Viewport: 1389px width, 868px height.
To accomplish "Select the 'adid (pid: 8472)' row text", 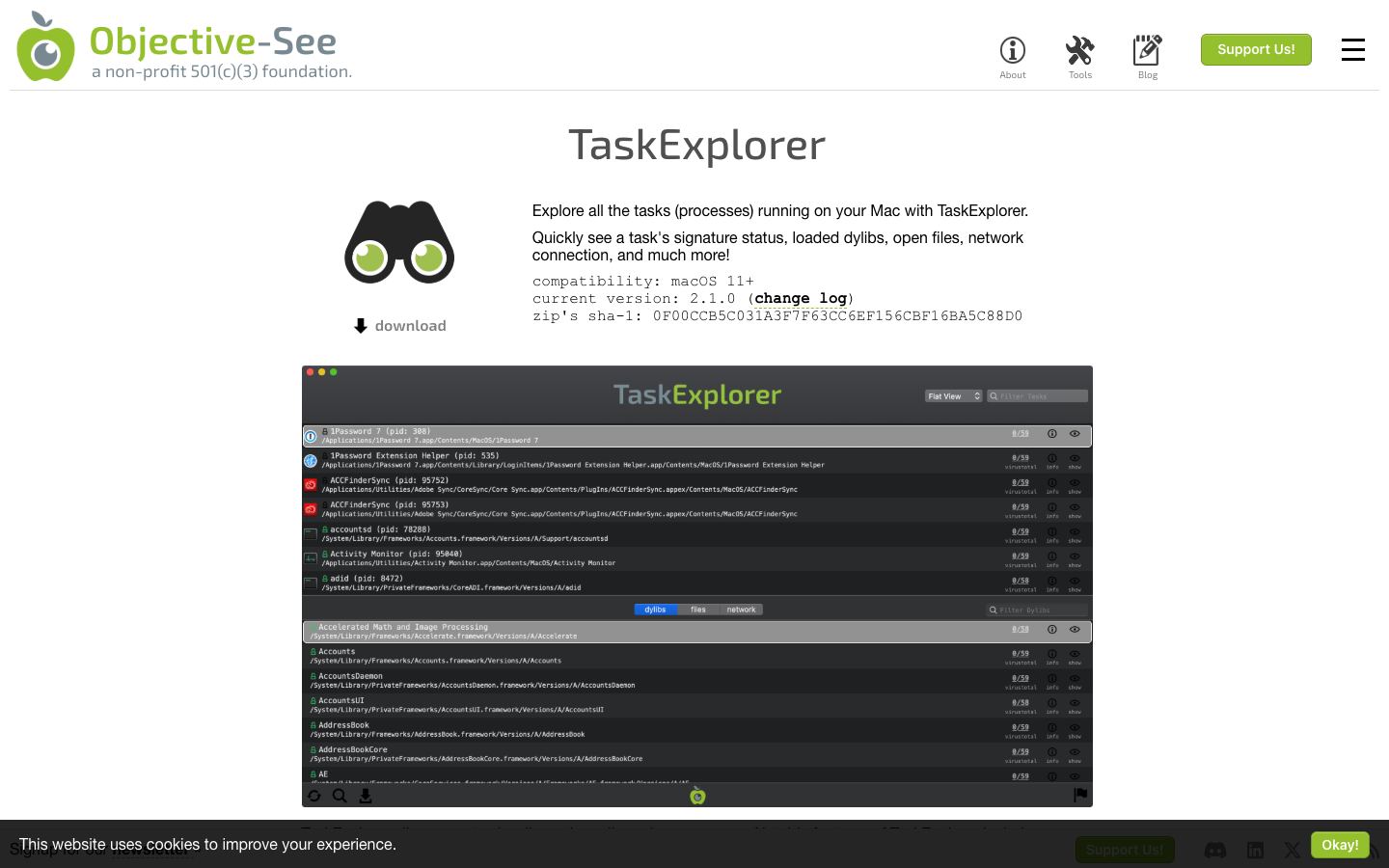I will (x=367, y=579).
